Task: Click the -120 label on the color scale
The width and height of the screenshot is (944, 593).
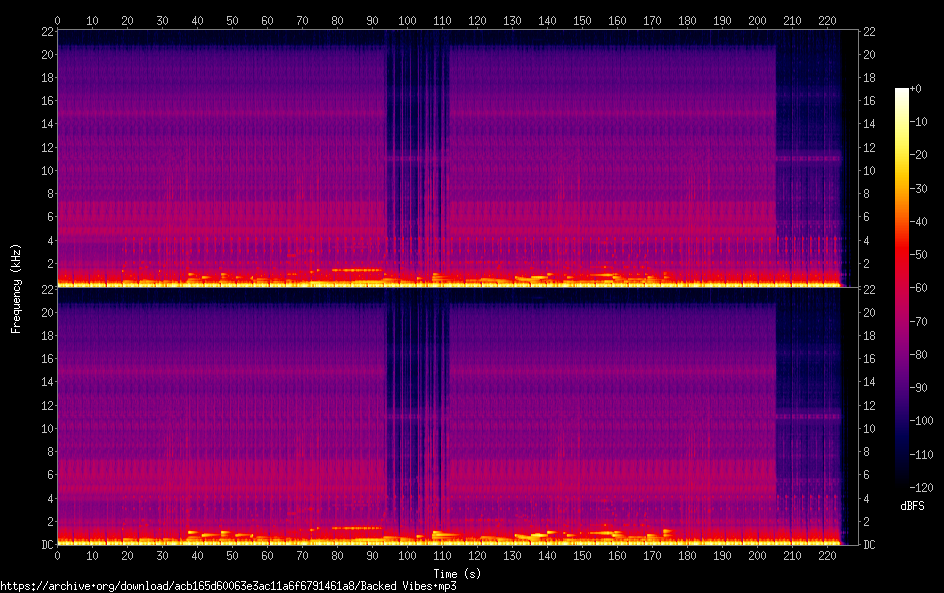Action: tap(920, 487)
